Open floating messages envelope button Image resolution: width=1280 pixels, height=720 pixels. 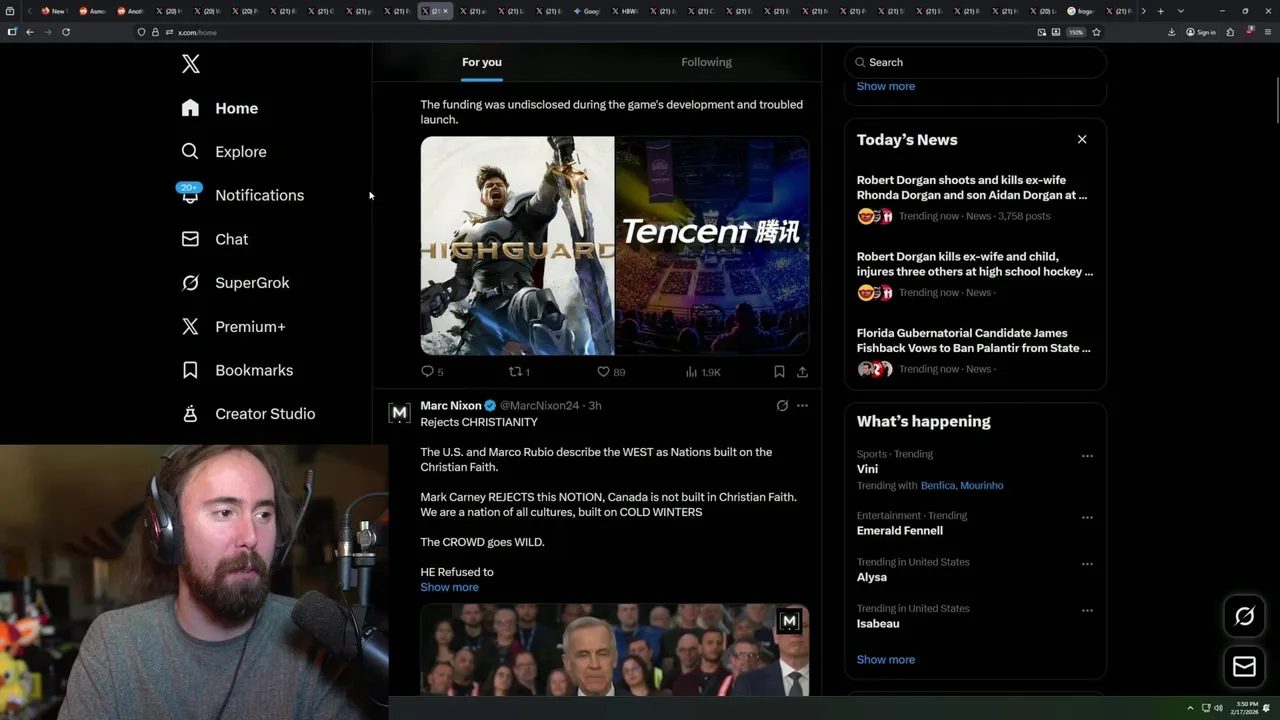1244,666
